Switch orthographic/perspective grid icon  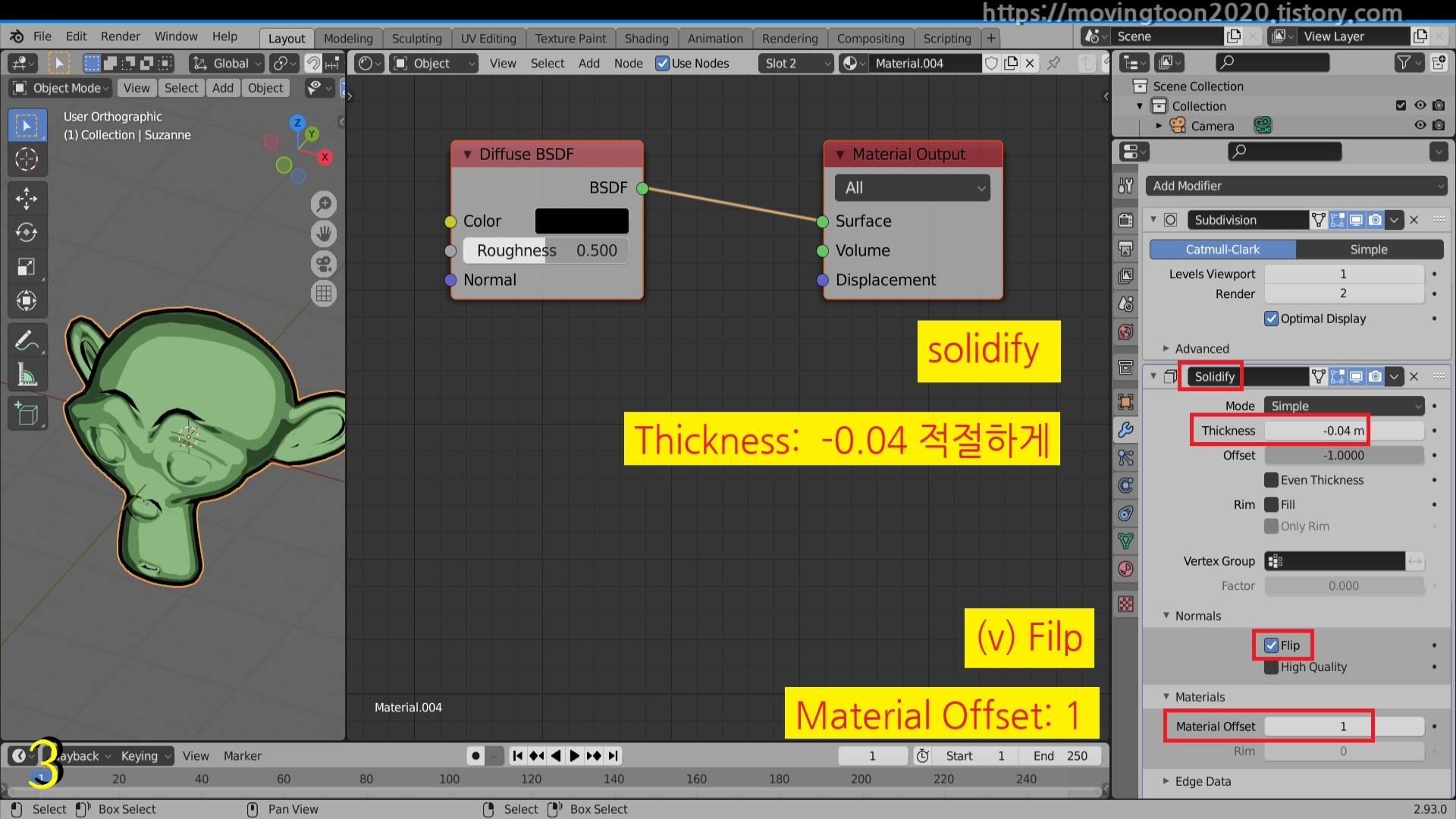point(324,293)
